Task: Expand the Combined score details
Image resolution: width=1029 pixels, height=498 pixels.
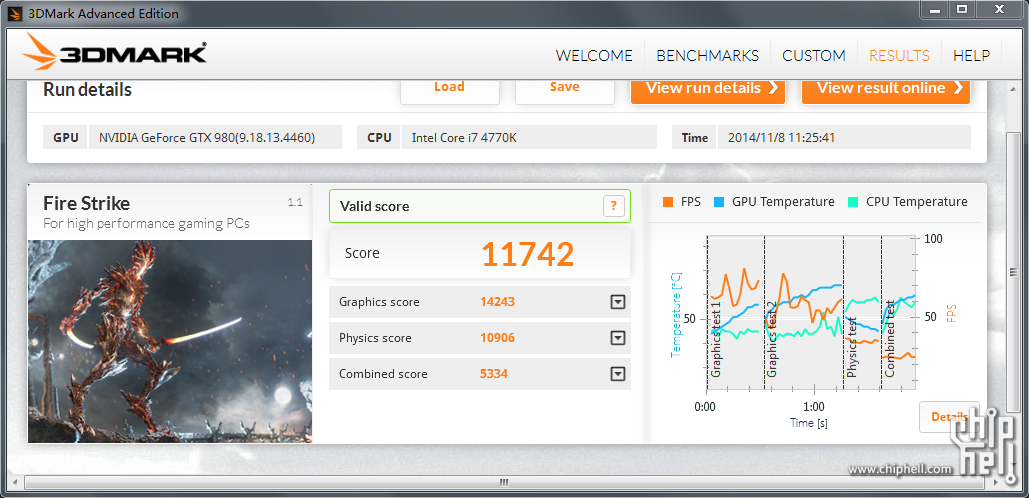Action: pos(617,374)
